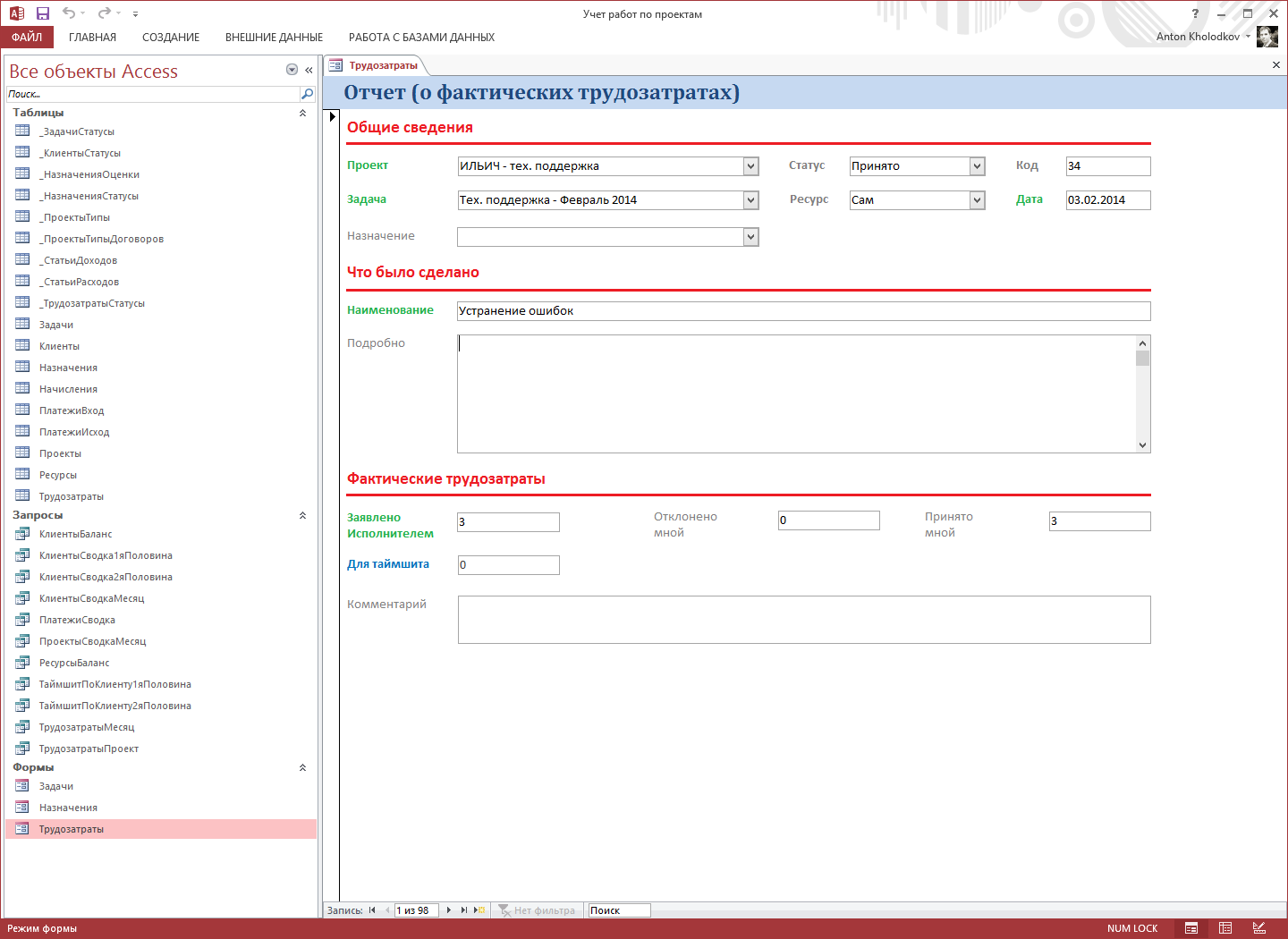Select the highlighted Трудозатраты form item
1288x939 pixels.
click(161, 829)
